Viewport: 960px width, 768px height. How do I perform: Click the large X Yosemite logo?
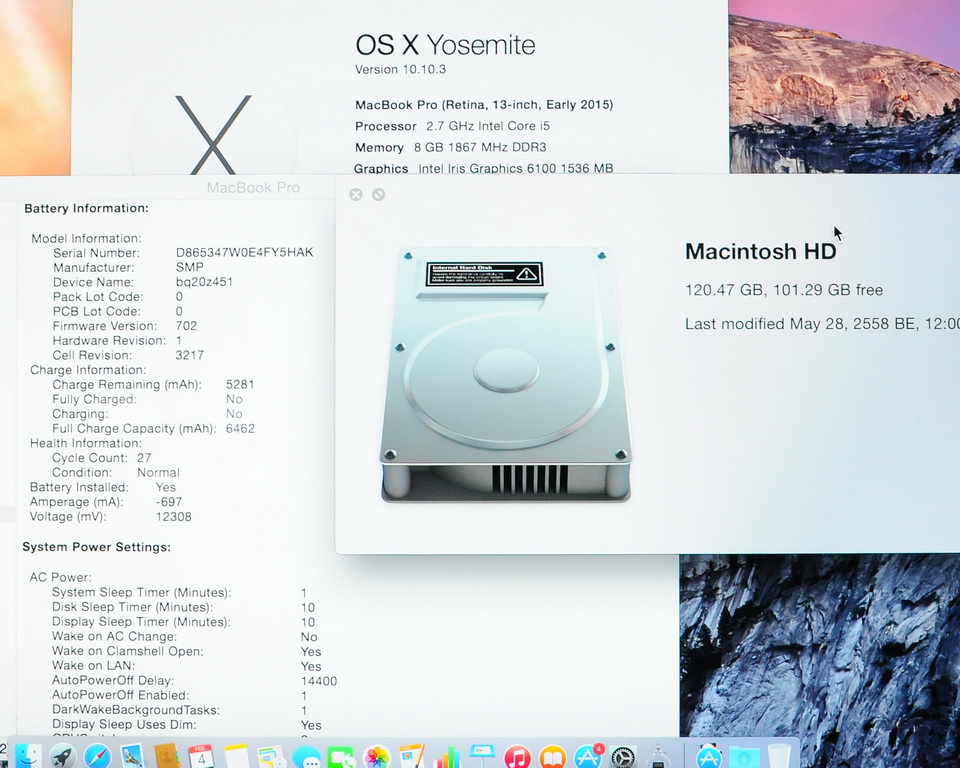coord(213,135)
